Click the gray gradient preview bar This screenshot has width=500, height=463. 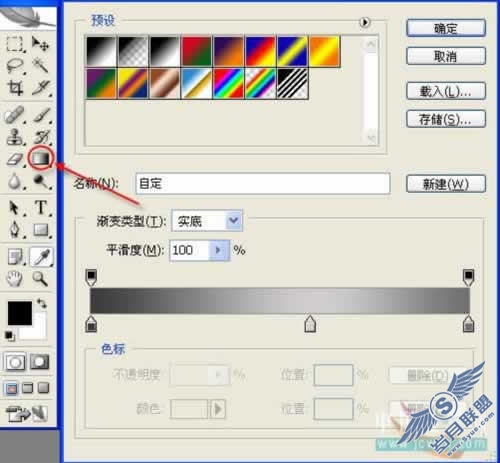(x=280, y=300)
